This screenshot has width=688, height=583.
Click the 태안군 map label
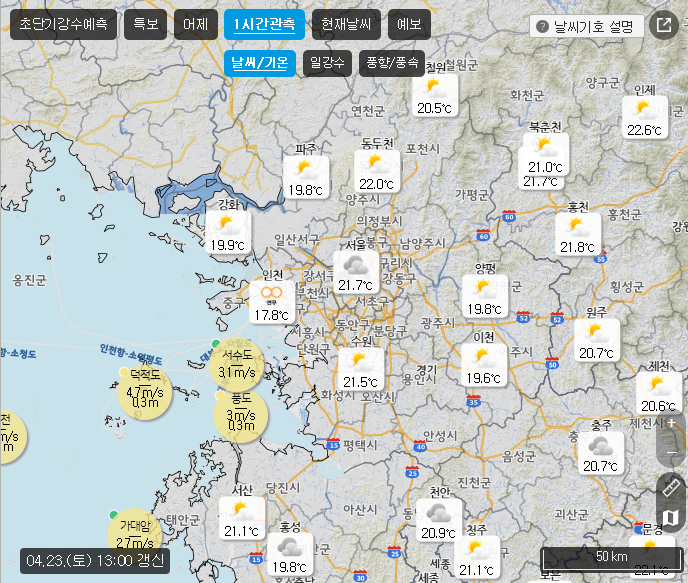pyautogui.click(x=183, y=520)
